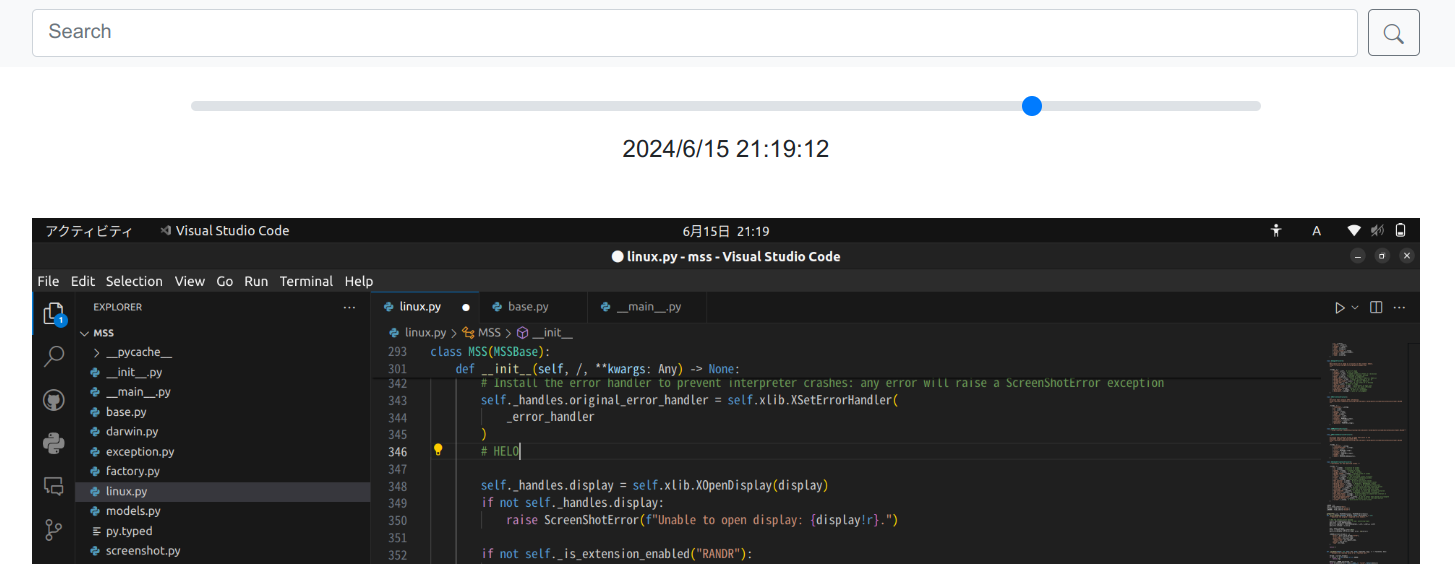Viewport: 1455px width, 564px height.
Task: Open the Selection menu
Action: click(x=134, y=281)
